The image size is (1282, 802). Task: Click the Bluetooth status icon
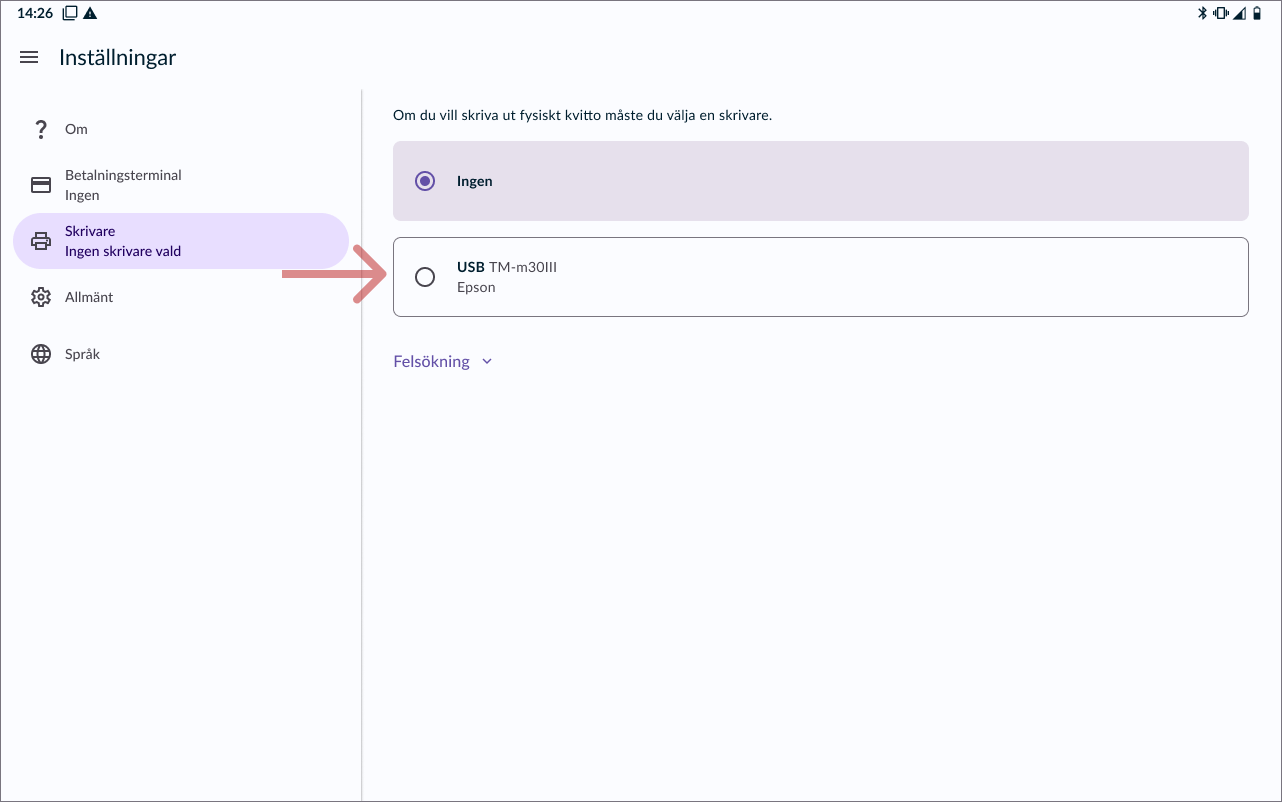(1203, 13)
